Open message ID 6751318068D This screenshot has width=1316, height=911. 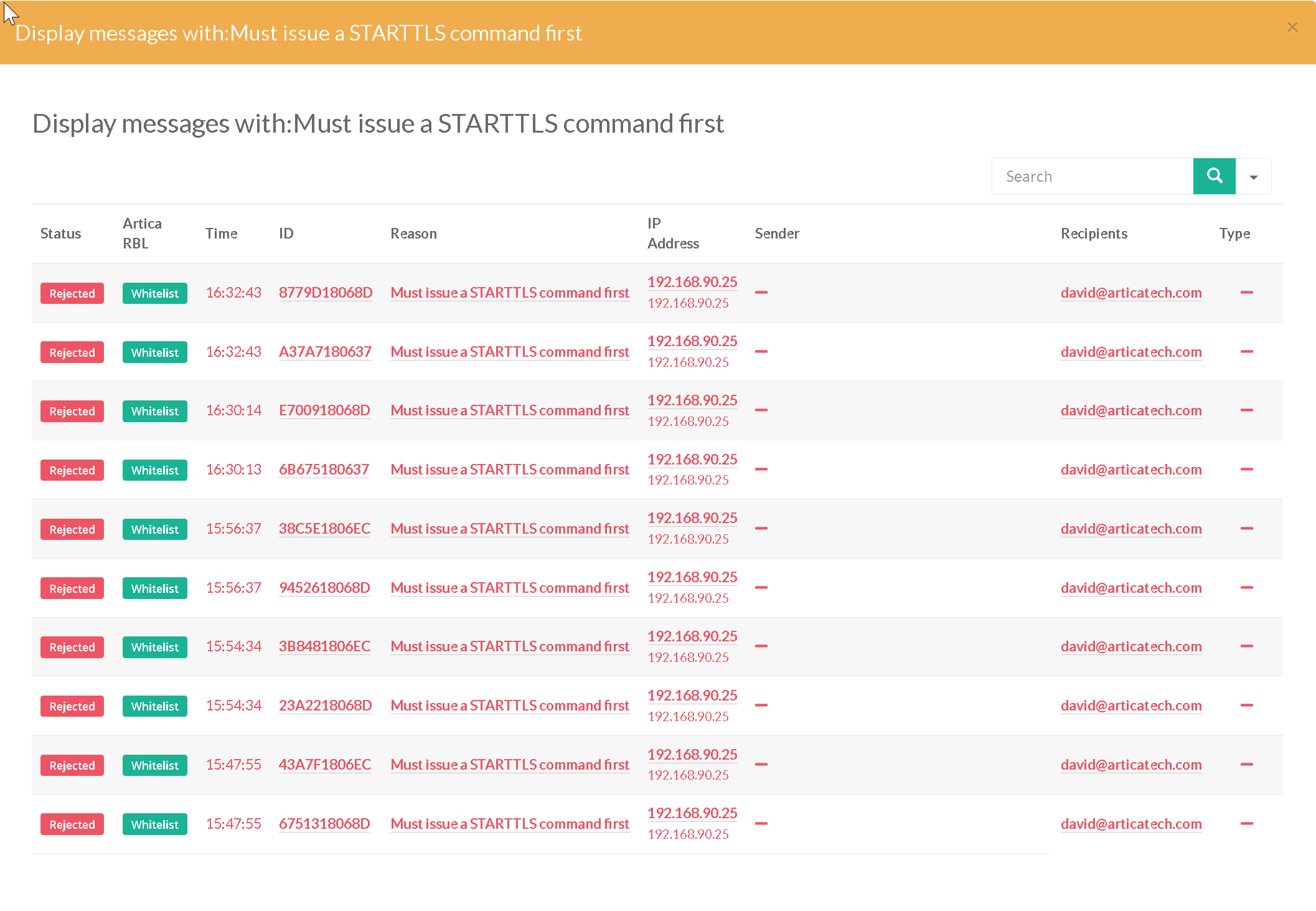pos(324,824)
